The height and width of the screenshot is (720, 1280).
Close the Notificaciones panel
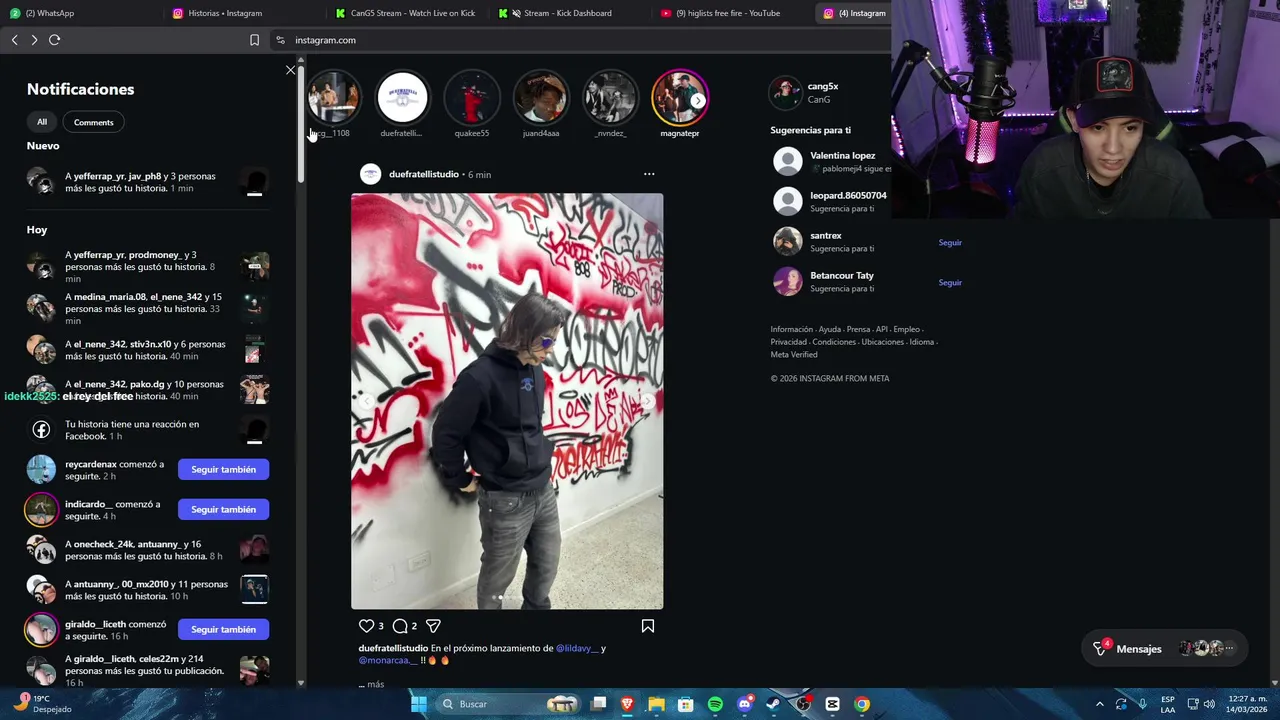point(291,70)
